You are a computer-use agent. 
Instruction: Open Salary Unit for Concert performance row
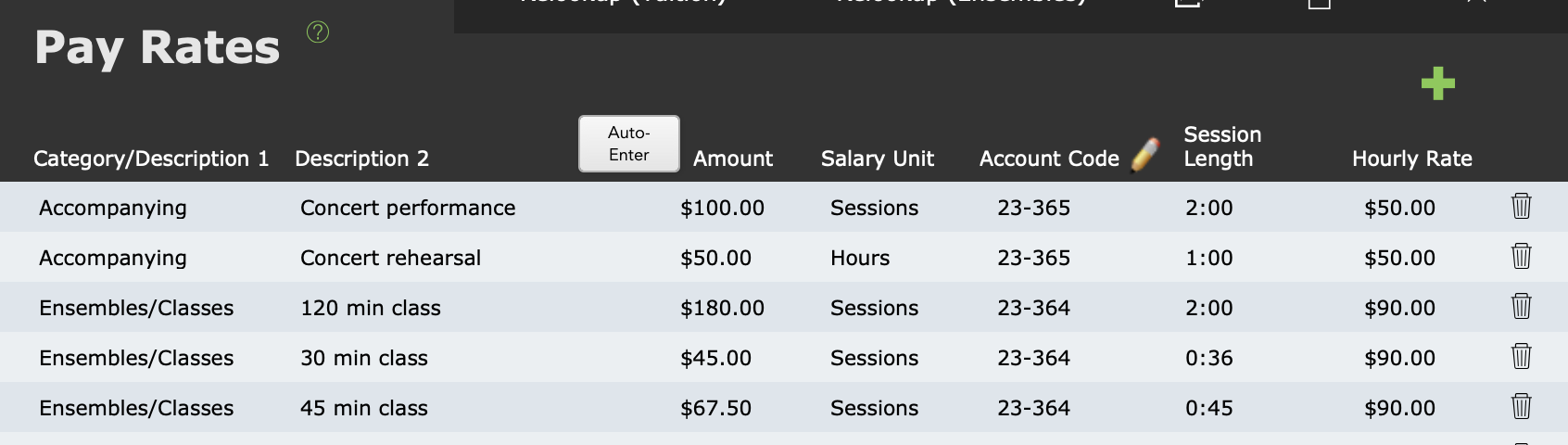click(874, 208)
